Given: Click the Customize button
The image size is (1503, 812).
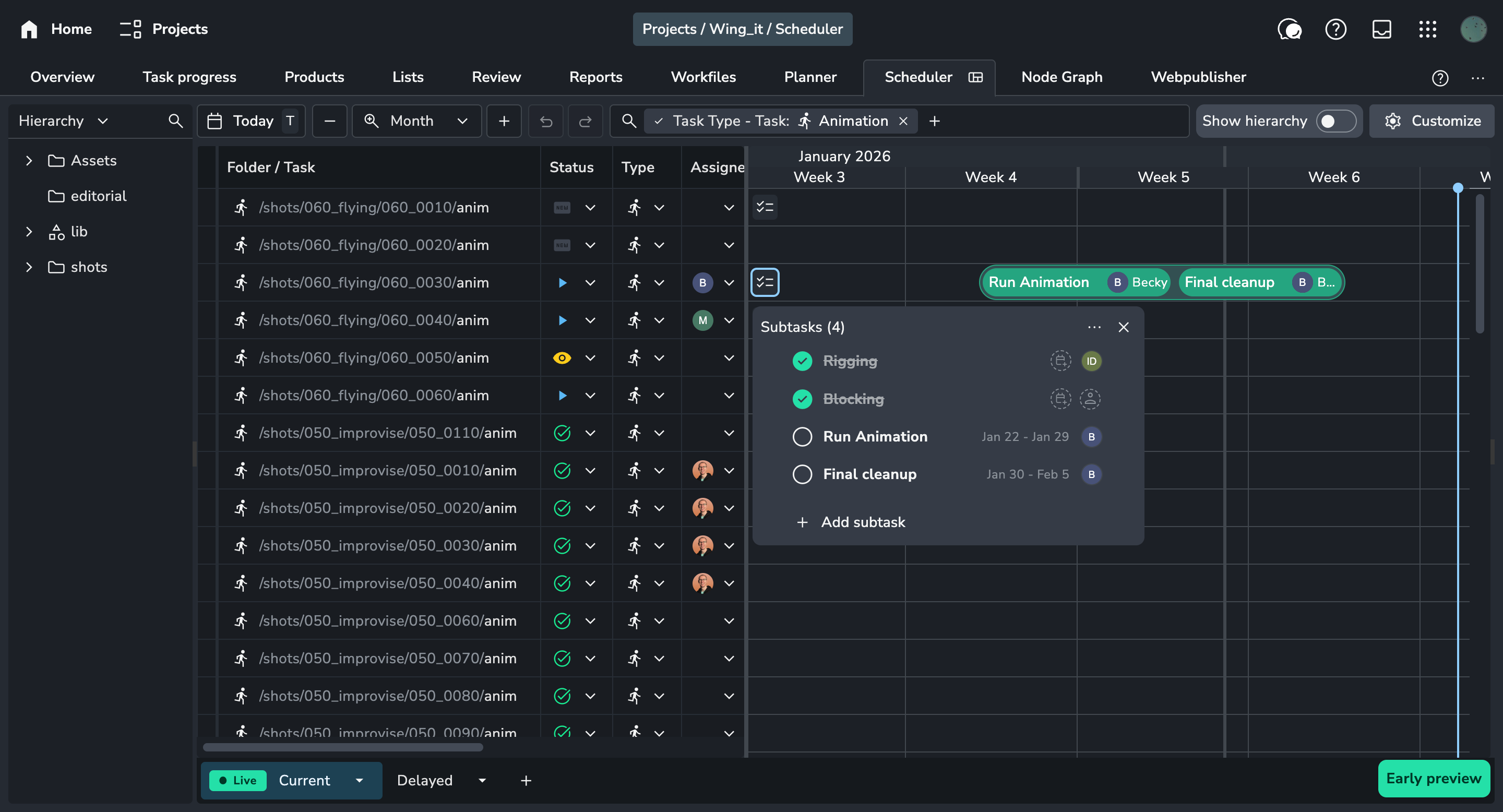Looking at the screenshot, I should (1433, 122).
